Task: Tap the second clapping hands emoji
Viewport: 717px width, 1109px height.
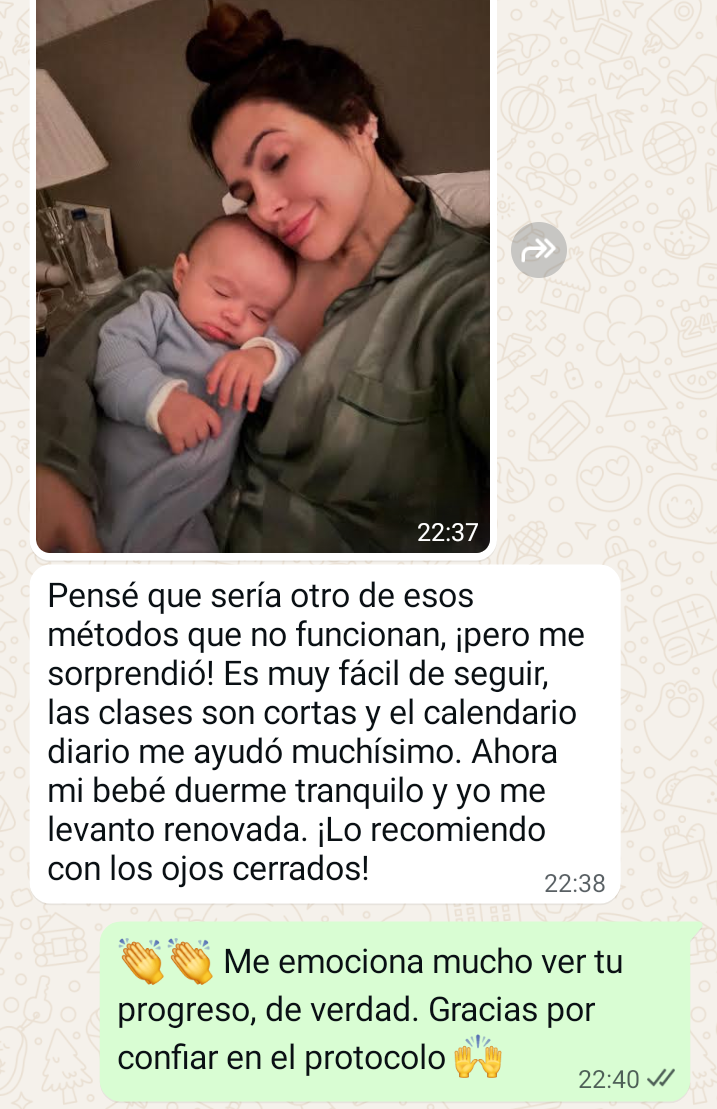Action: [x=190, y=961]
